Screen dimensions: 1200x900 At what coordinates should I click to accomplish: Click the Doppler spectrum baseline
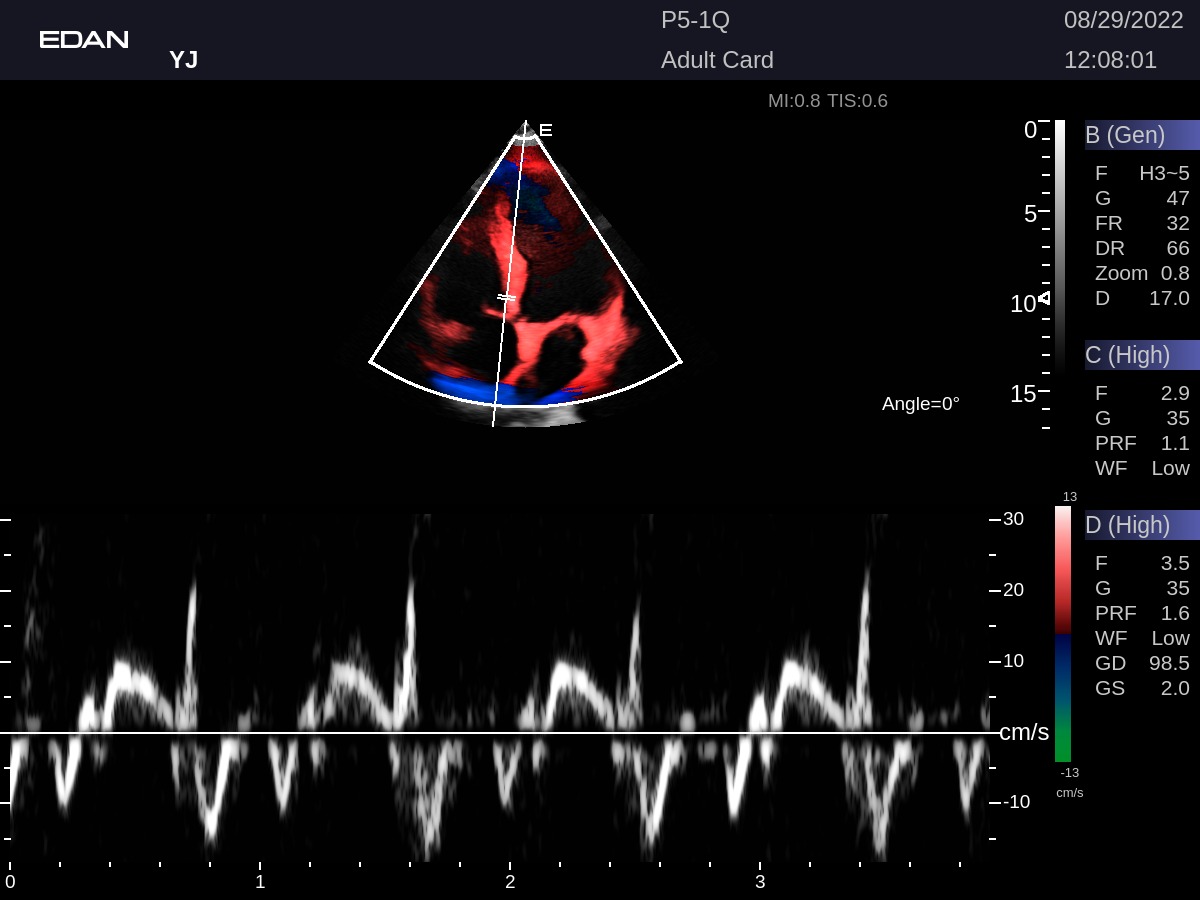pos(500,733)
